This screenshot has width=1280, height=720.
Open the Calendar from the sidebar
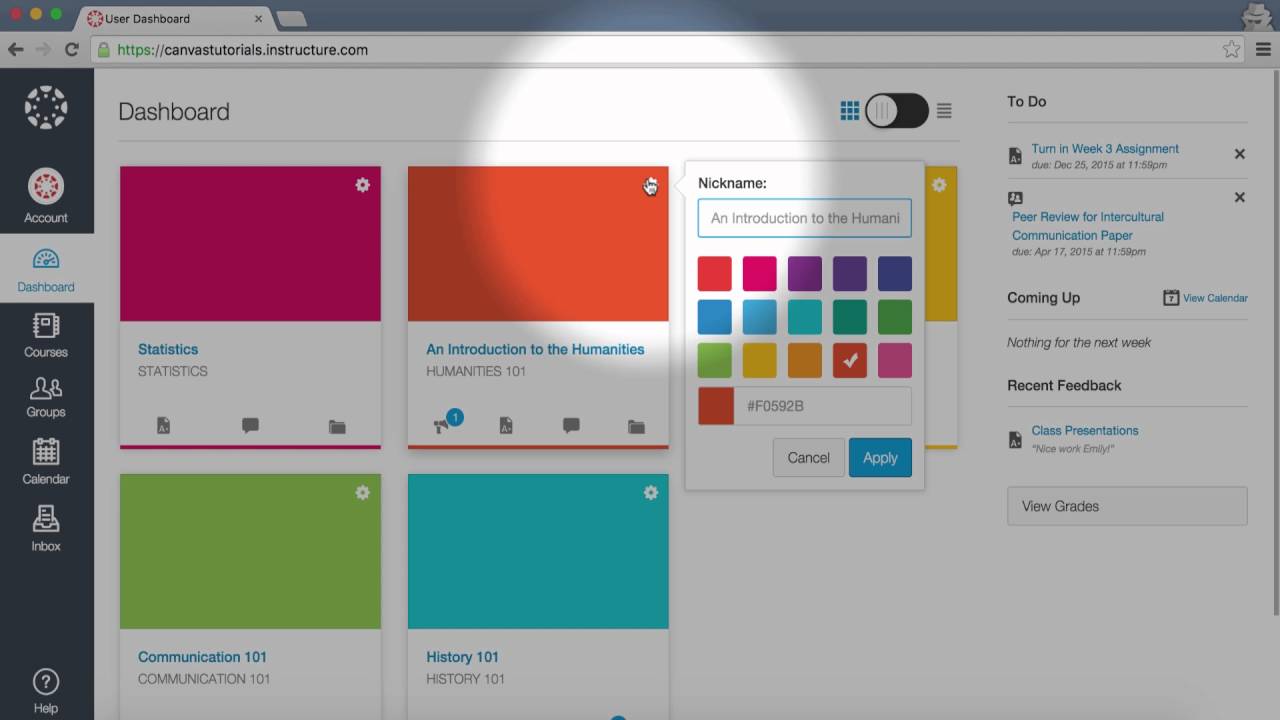46,462
